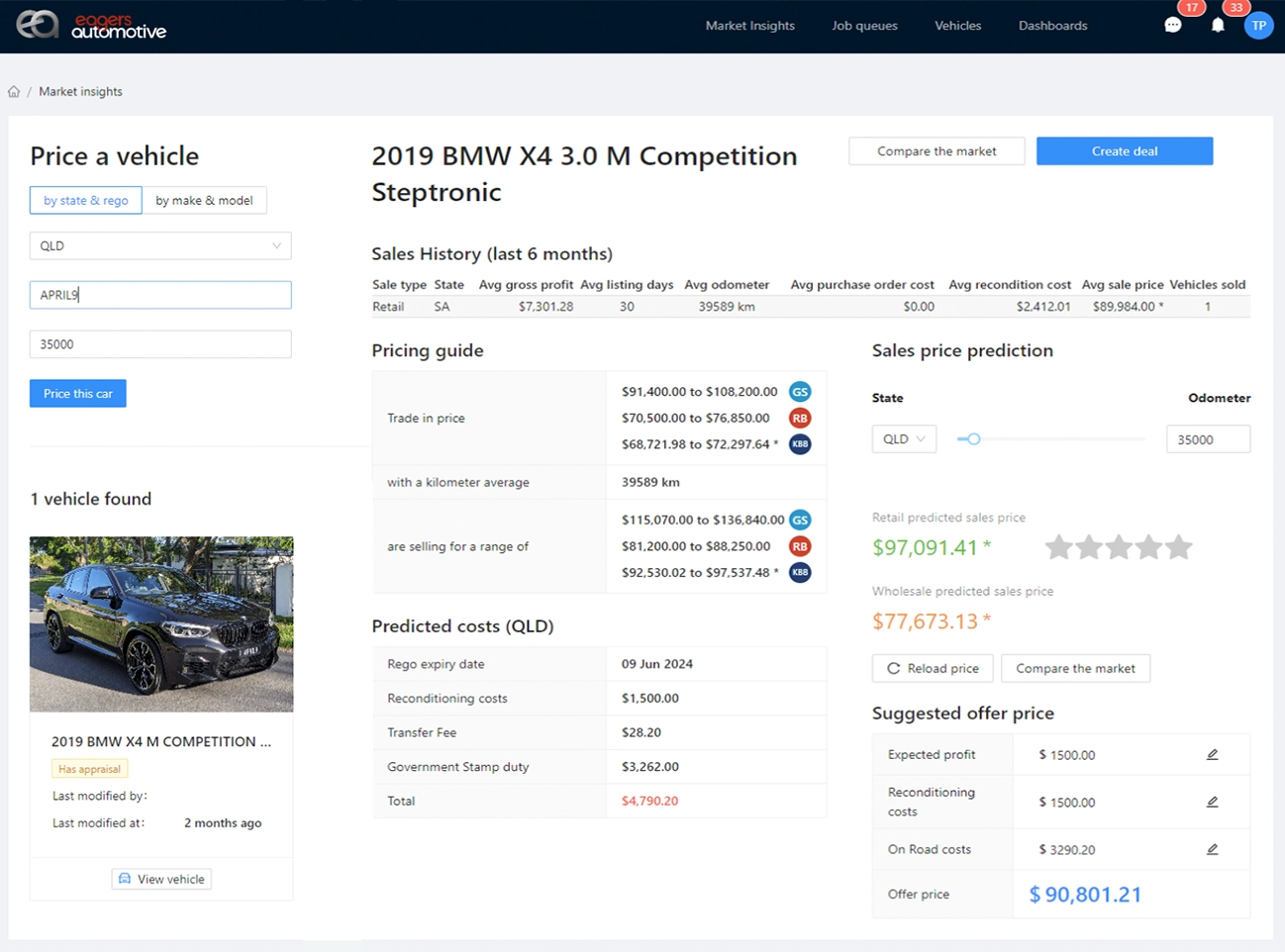Focus the APRIL9 rego input field

160,295
